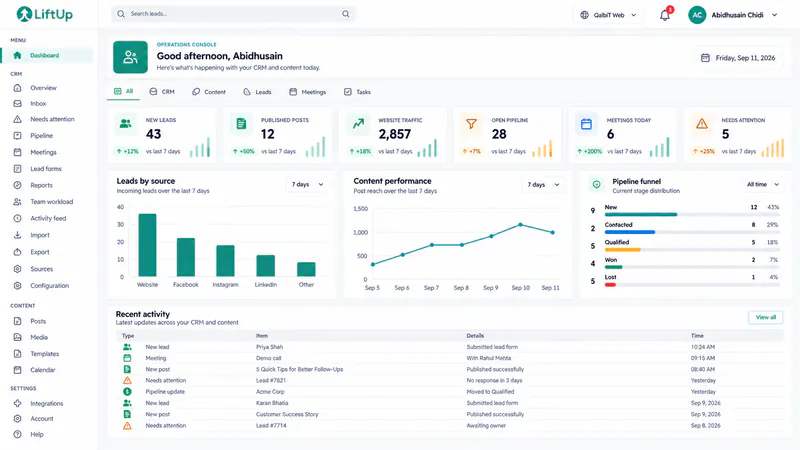Click the Pipeline icon in sidebar
This screenshot has width=800, height=450.
[x=17, y=136]
